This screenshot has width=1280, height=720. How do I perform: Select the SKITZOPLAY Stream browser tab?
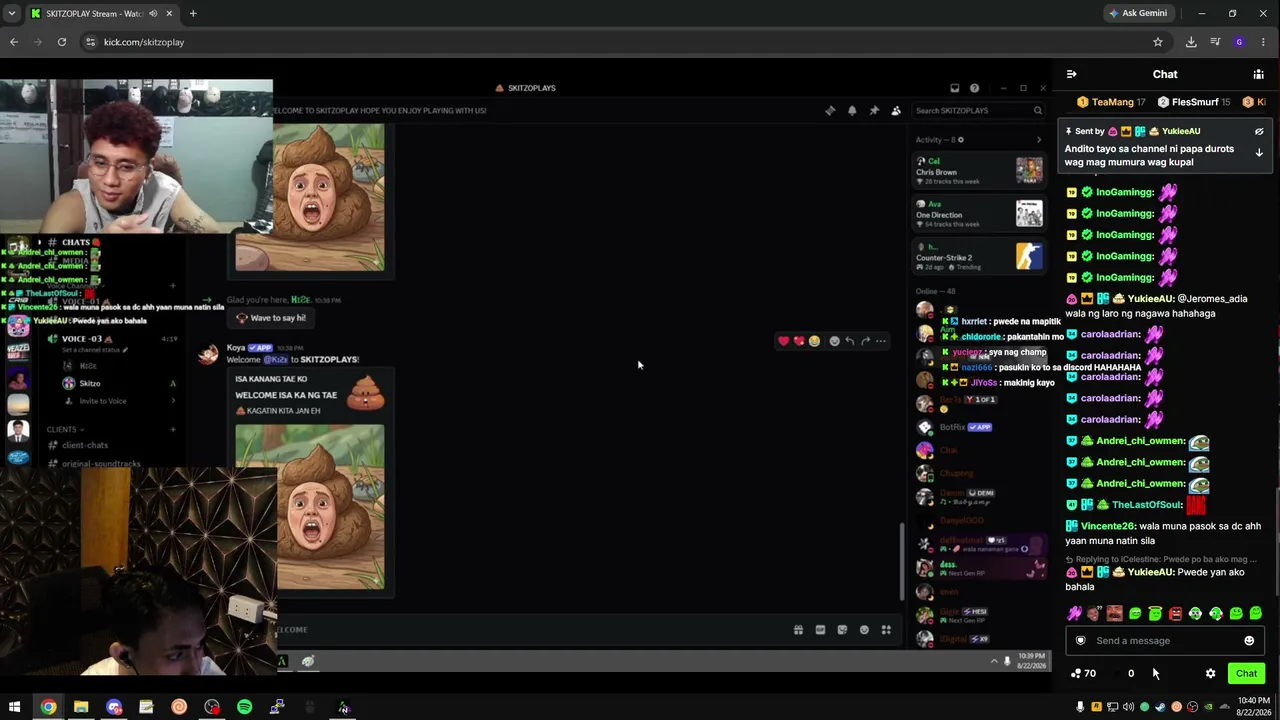100,14
